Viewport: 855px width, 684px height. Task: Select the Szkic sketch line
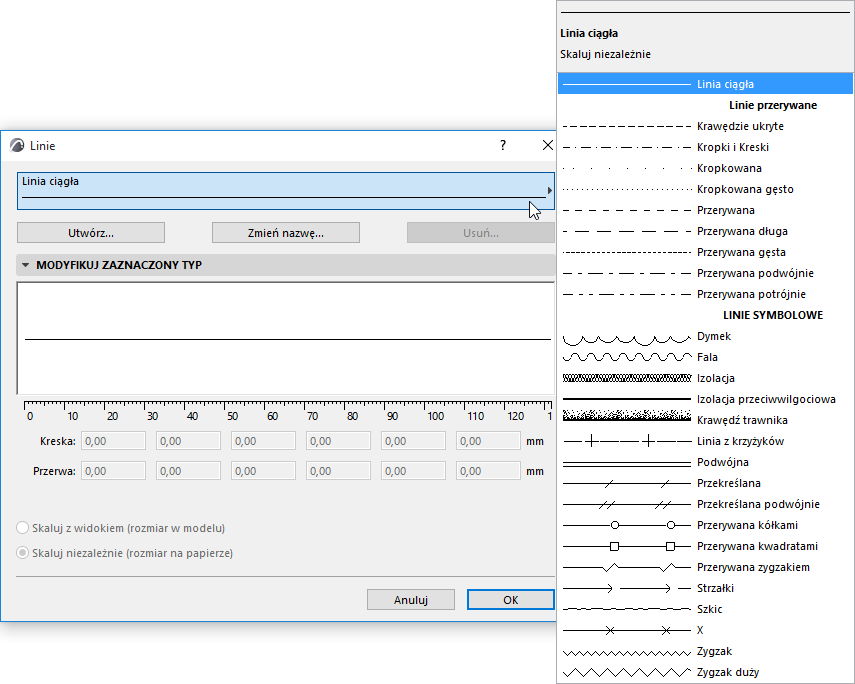(705, 609)
